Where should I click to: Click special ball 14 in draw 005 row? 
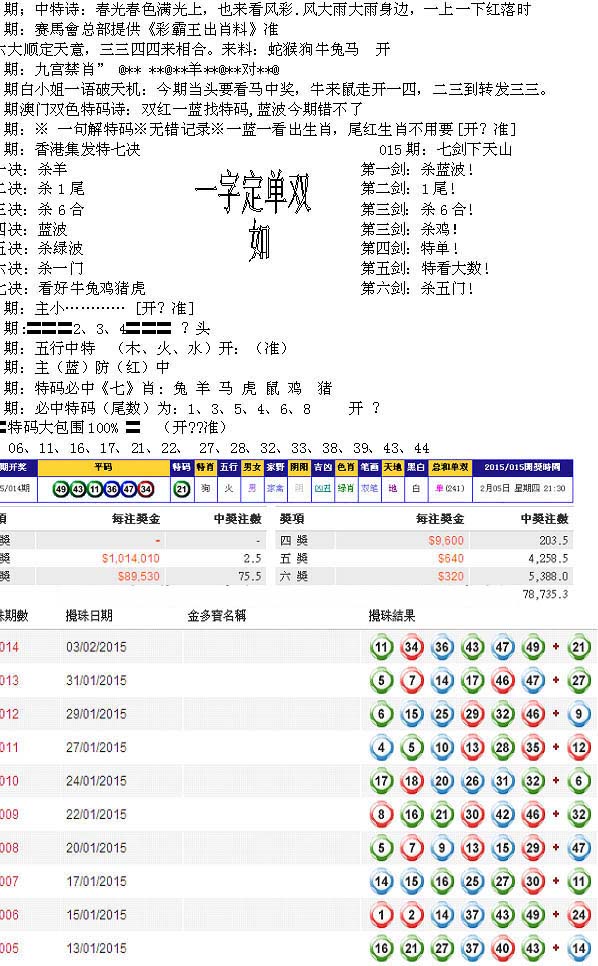[x=578, y=948]
